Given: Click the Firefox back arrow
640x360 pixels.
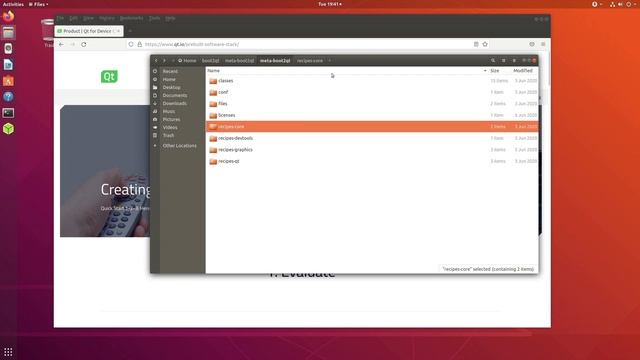Looking at the screenshot, I should pos(61,44).
